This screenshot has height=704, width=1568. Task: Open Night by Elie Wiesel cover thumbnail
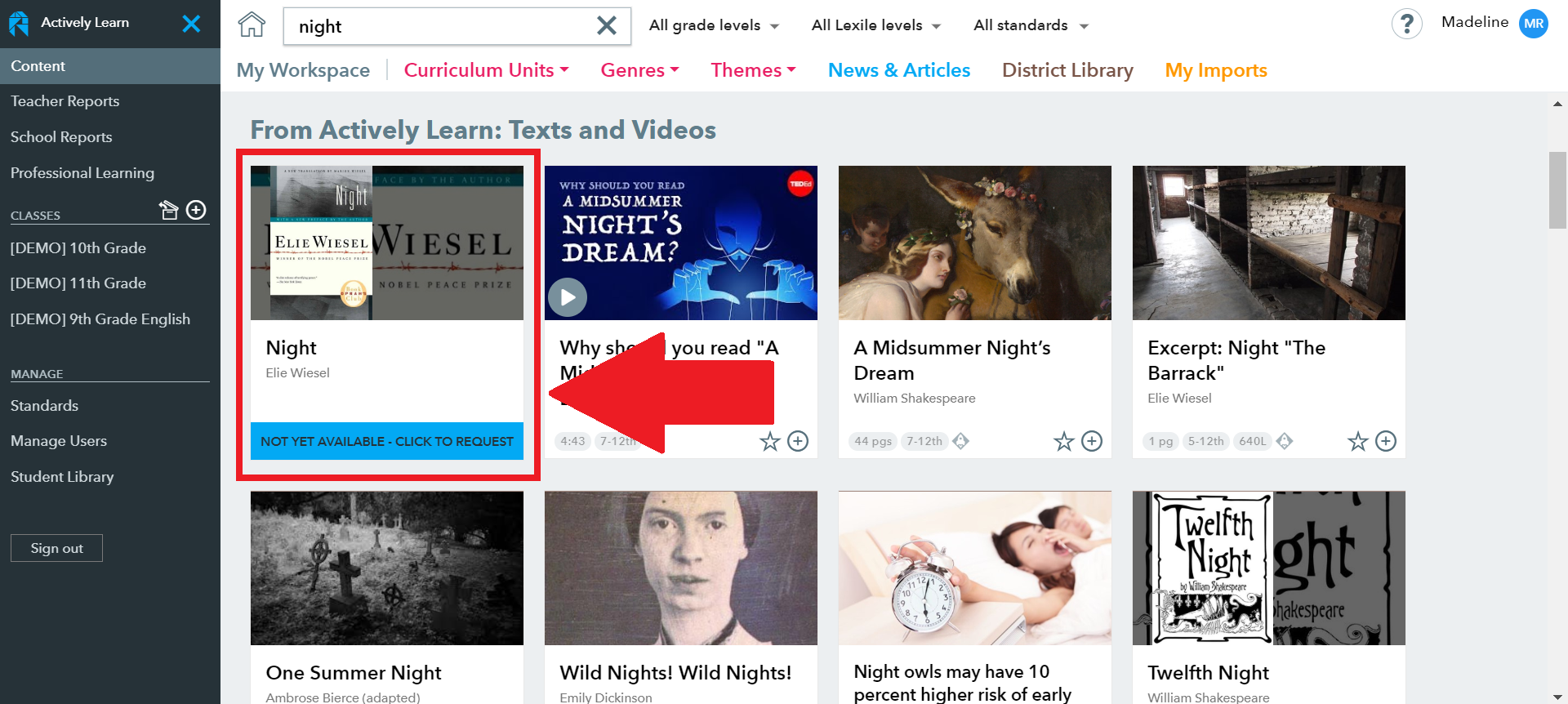click(x=387, y=243)
